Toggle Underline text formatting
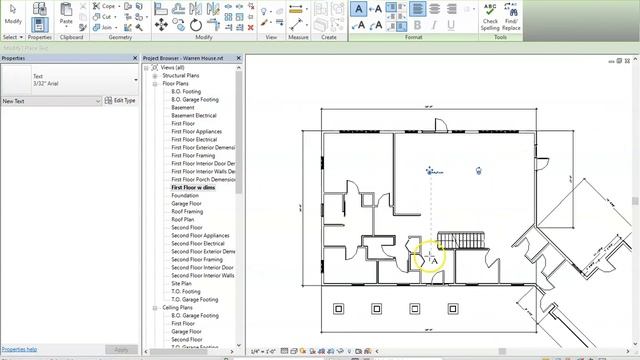Image resolution: width=640 pixels, height=360 pixels. [x=451, y=25]
